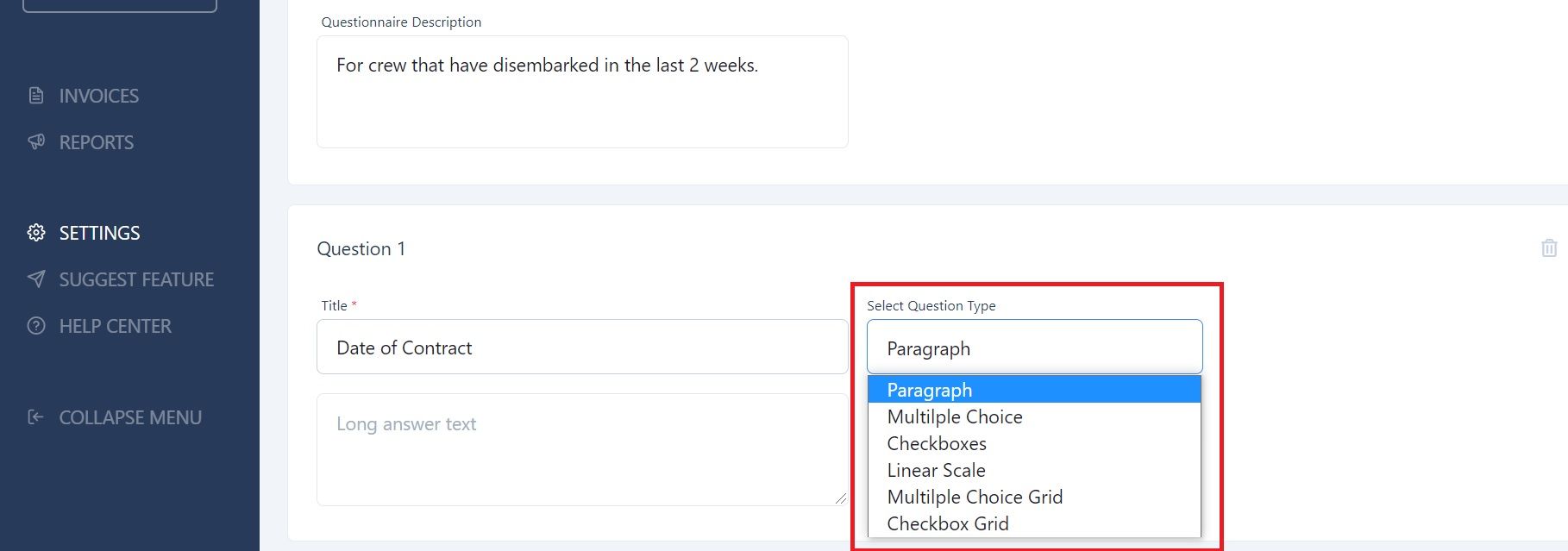Click the Settings gear icon

coord(36,233)
